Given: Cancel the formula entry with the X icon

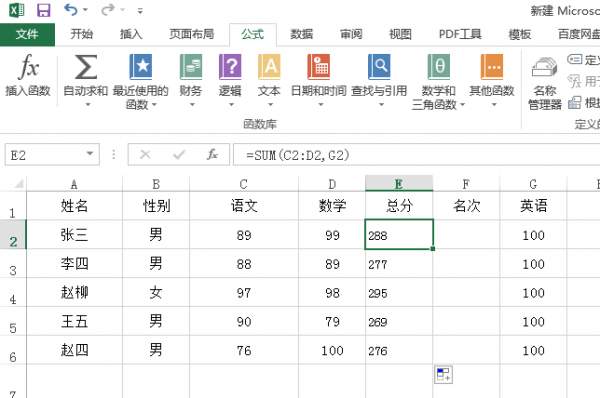Looking at the screenshot, I should coord(145,155).
